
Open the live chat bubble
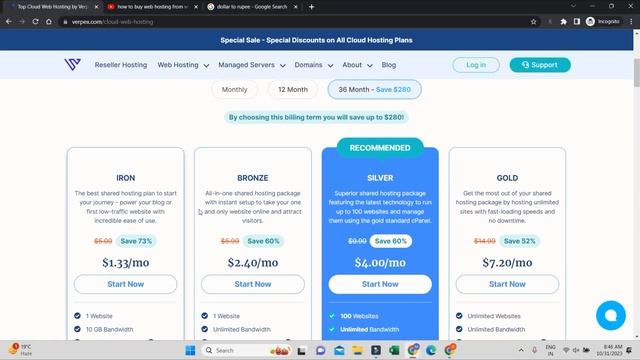611,315
